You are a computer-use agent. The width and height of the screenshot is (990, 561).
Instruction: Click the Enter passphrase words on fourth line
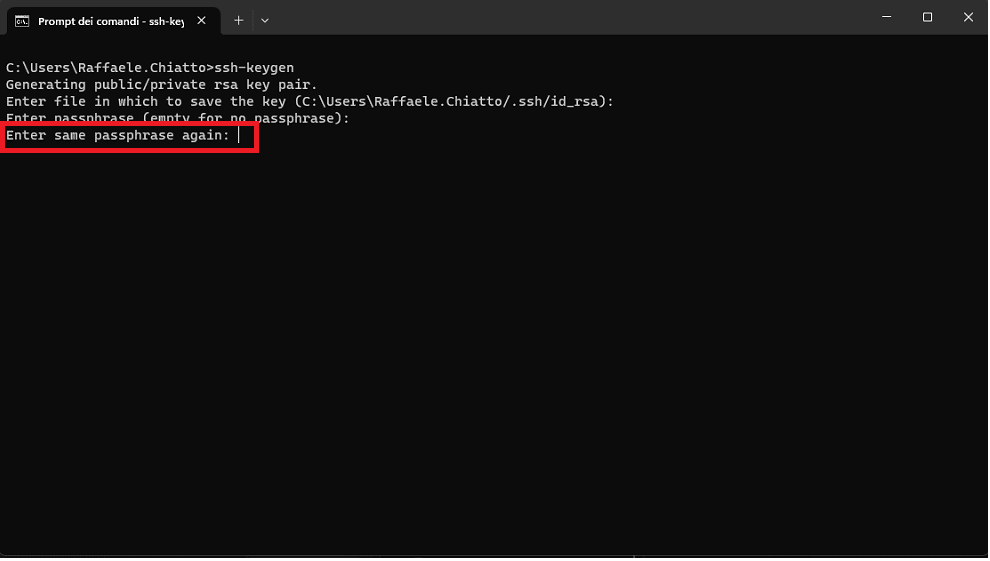pos(69,118)
